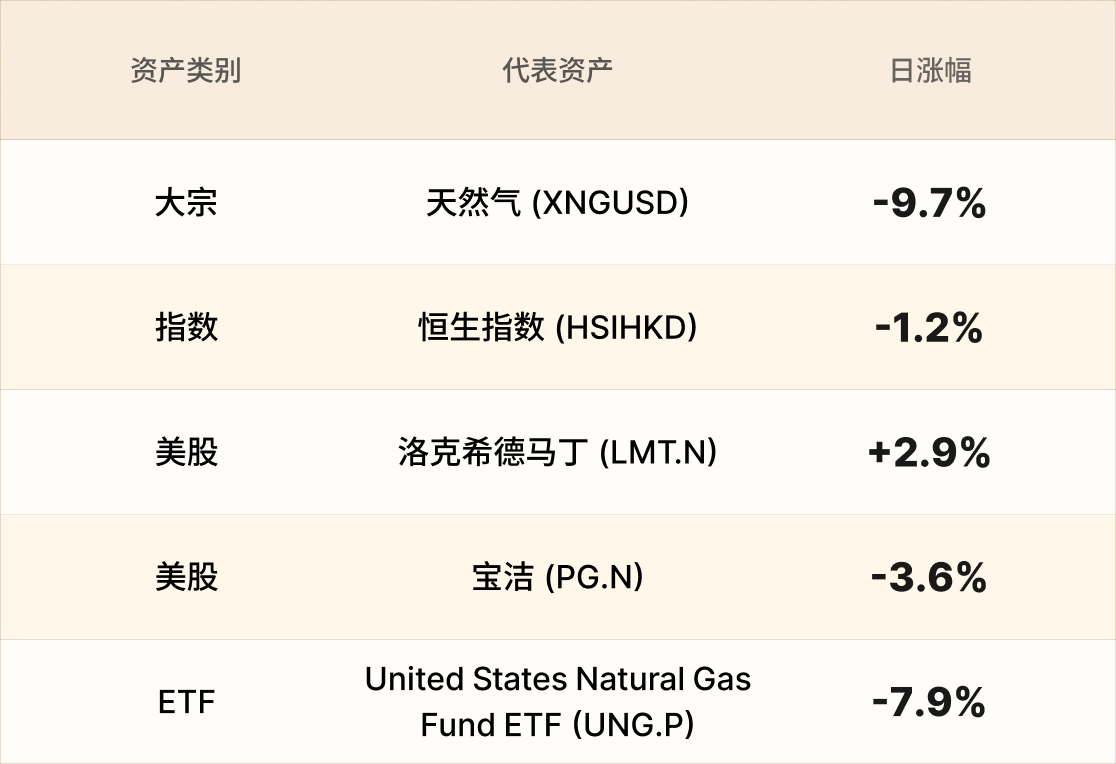Click the 代表资产 column header
The height and width of the screenshot is (764, 1116).
coord(557,71)
